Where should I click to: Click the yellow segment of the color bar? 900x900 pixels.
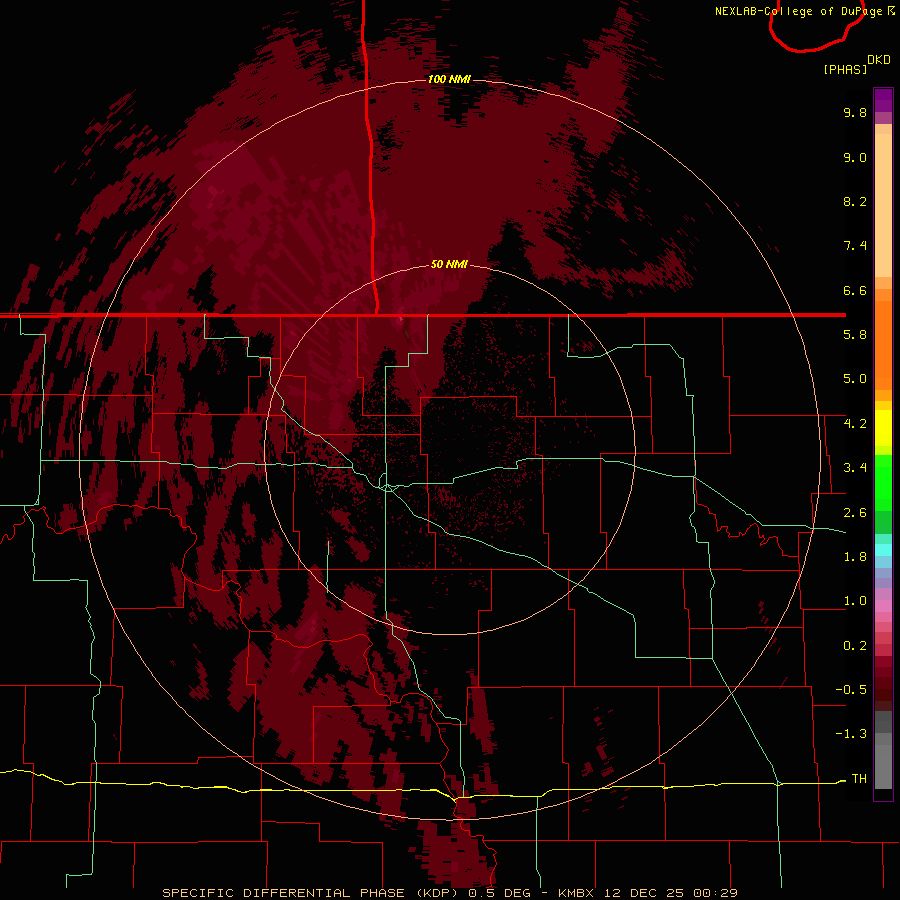883,428
